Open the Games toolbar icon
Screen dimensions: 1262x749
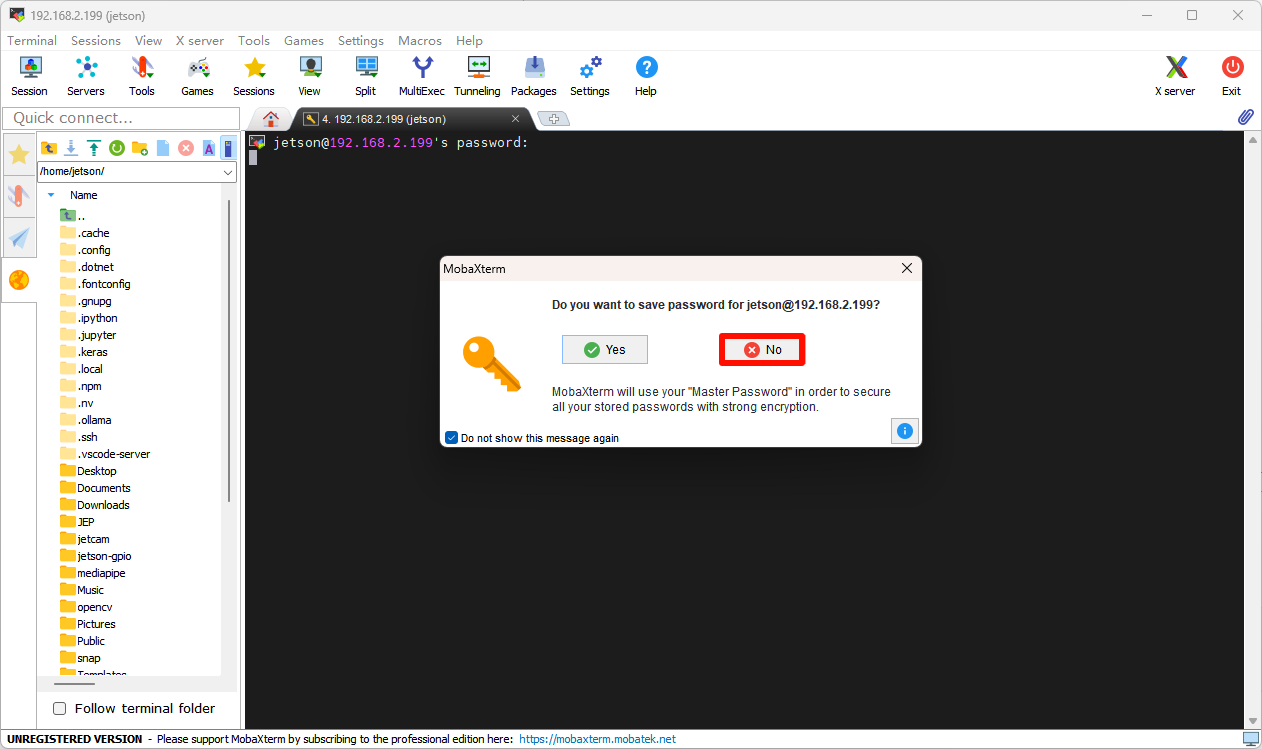click(198, 76)
